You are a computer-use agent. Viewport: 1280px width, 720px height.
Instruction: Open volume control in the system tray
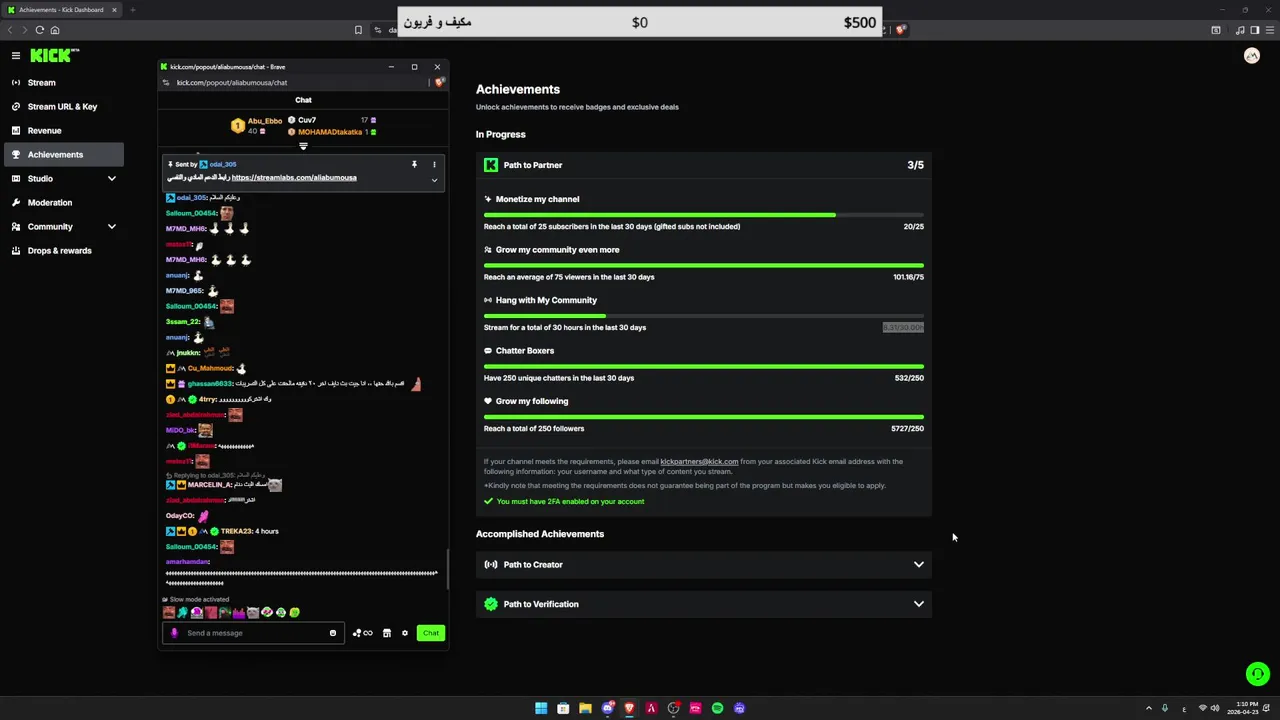(1215, 708)
